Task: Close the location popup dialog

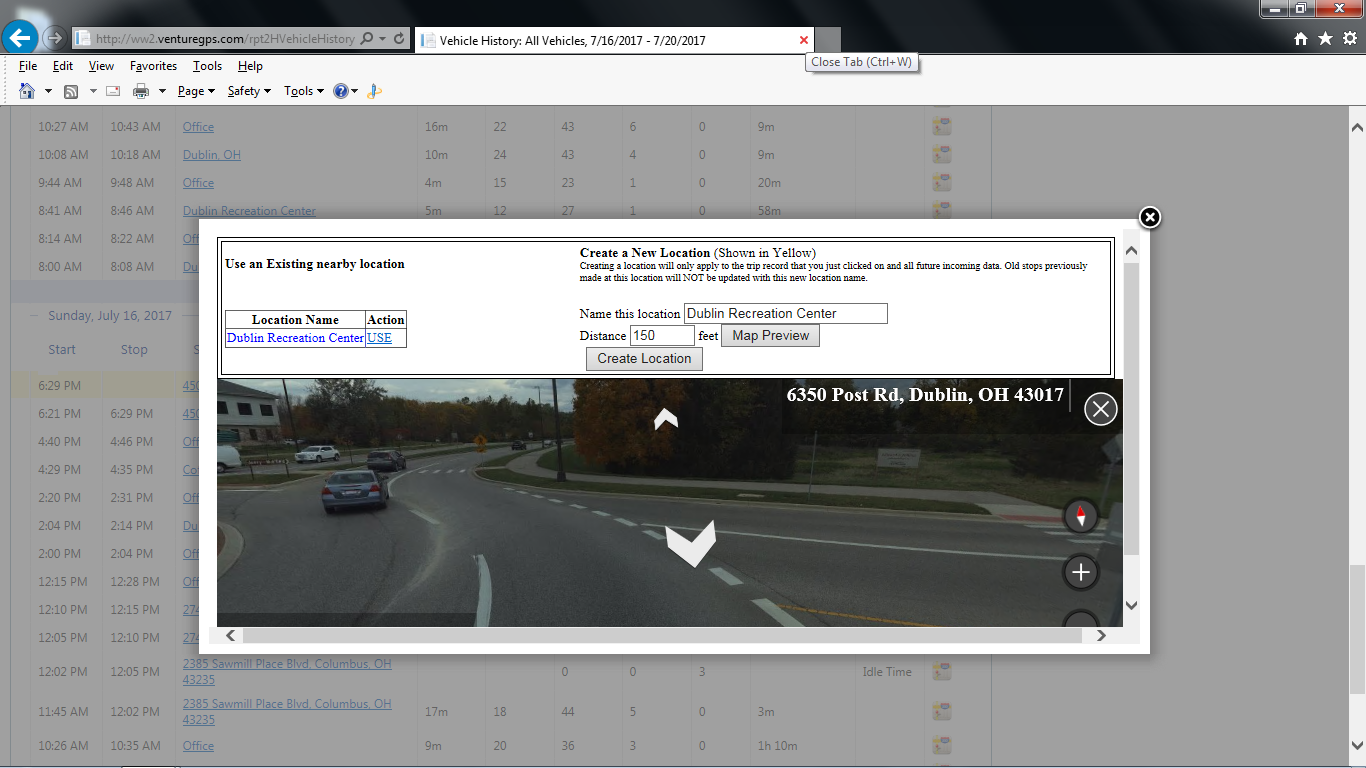Action: tap(1150, 217)
